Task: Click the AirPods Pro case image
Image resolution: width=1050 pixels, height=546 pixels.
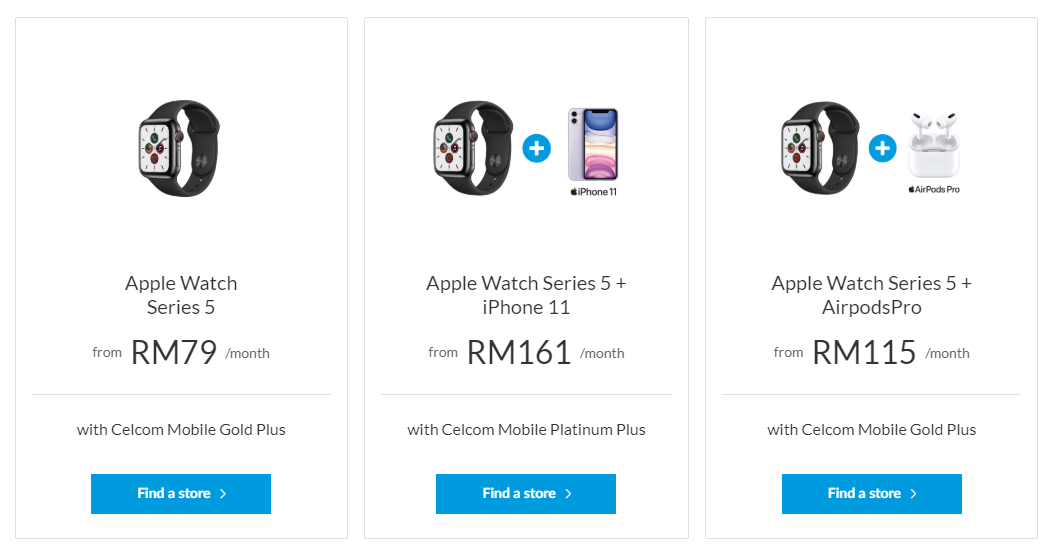Action: point(934,146)
